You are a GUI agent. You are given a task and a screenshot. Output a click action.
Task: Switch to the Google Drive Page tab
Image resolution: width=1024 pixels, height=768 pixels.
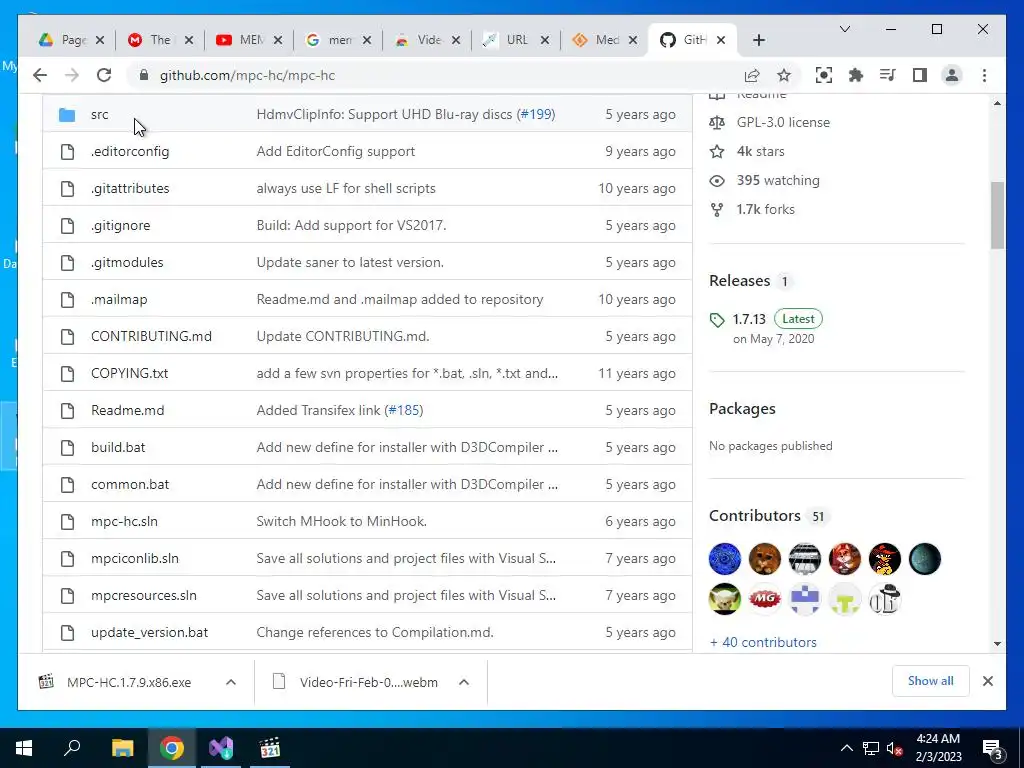tap(71, 40)
